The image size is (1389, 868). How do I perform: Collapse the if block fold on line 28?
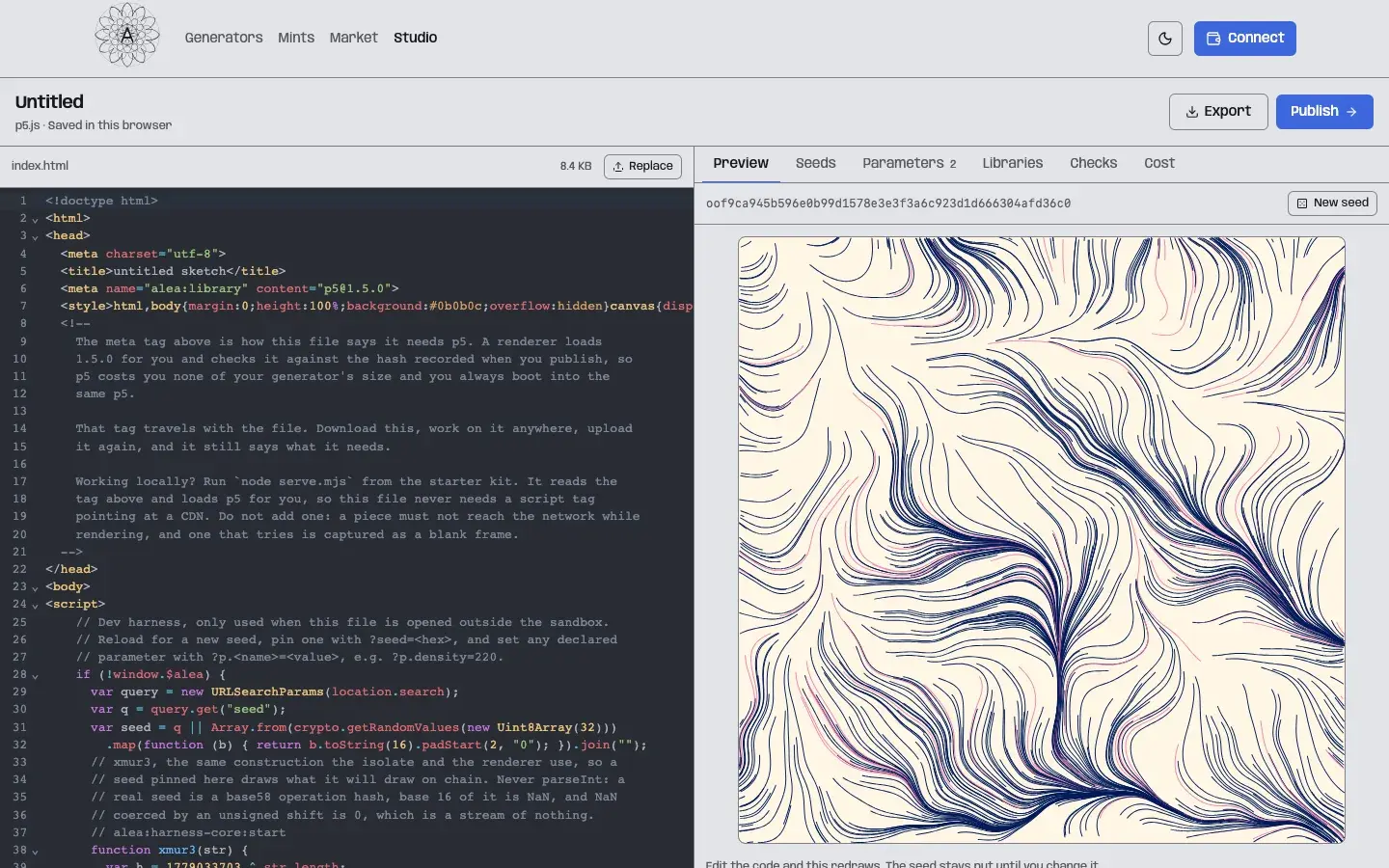pyautogui.click(x=36, y=675)
